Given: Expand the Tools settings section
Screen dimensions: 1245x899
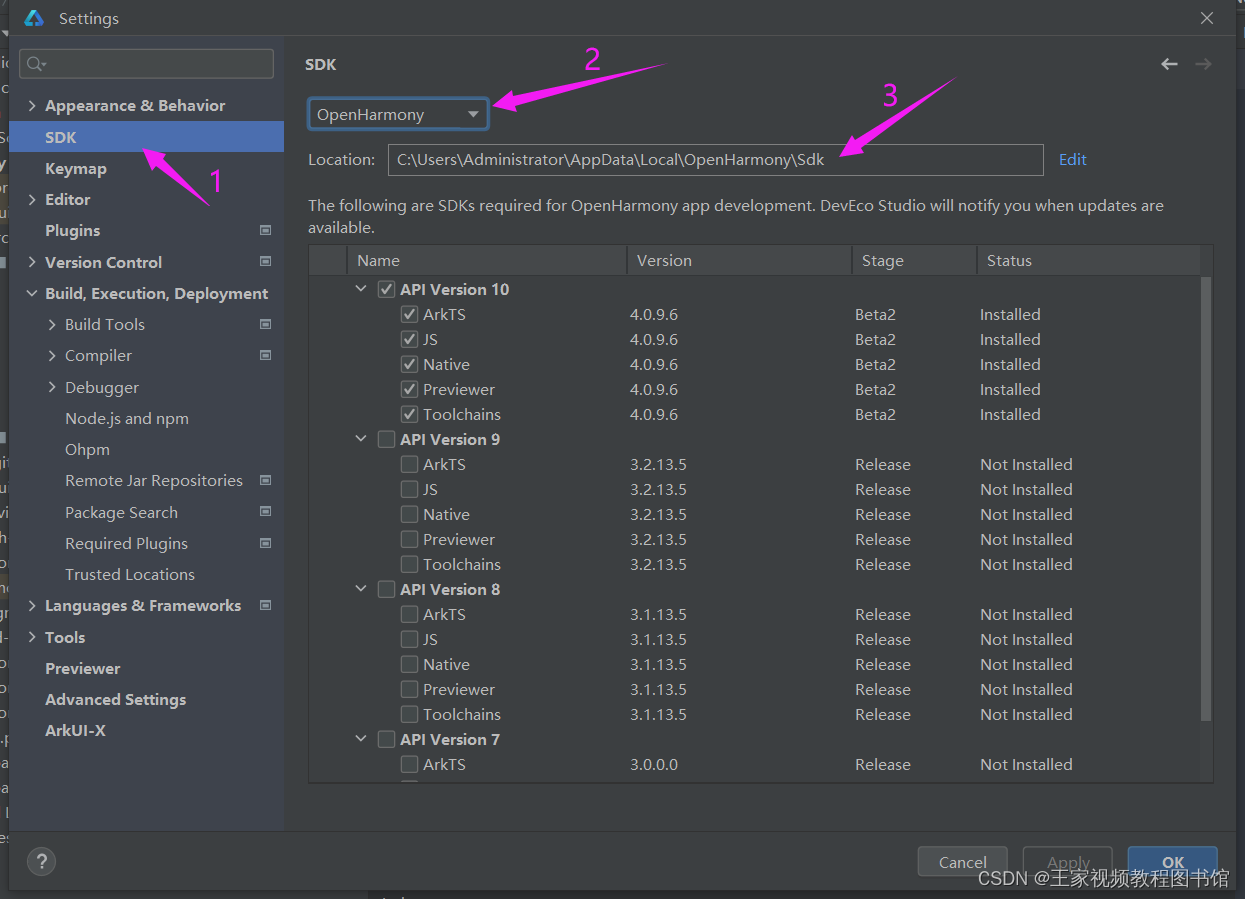Looking at the screenshot, I should point(32,637).
